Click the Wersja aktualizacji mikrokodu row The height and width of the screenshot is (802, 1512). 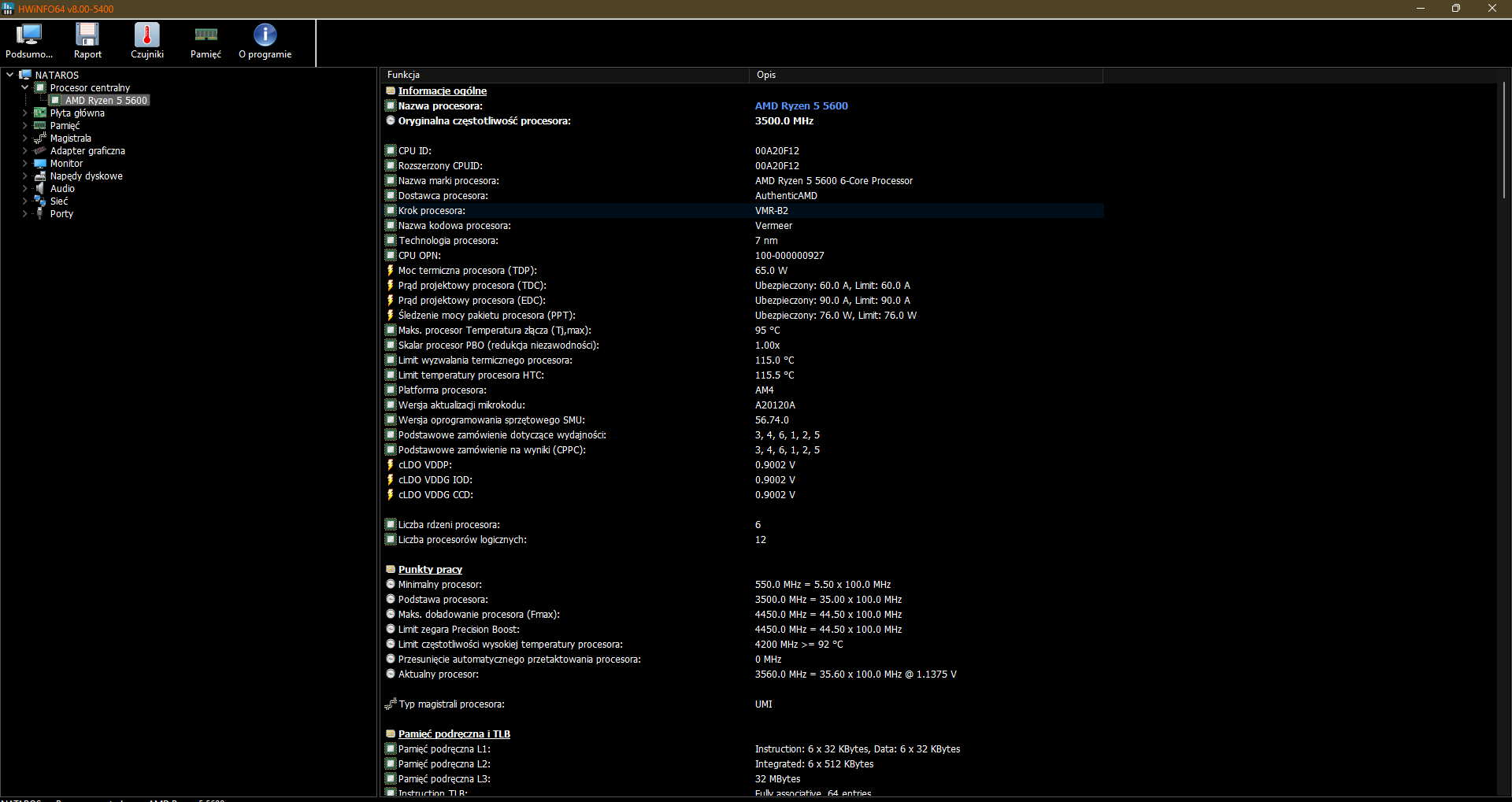(743, 405)
